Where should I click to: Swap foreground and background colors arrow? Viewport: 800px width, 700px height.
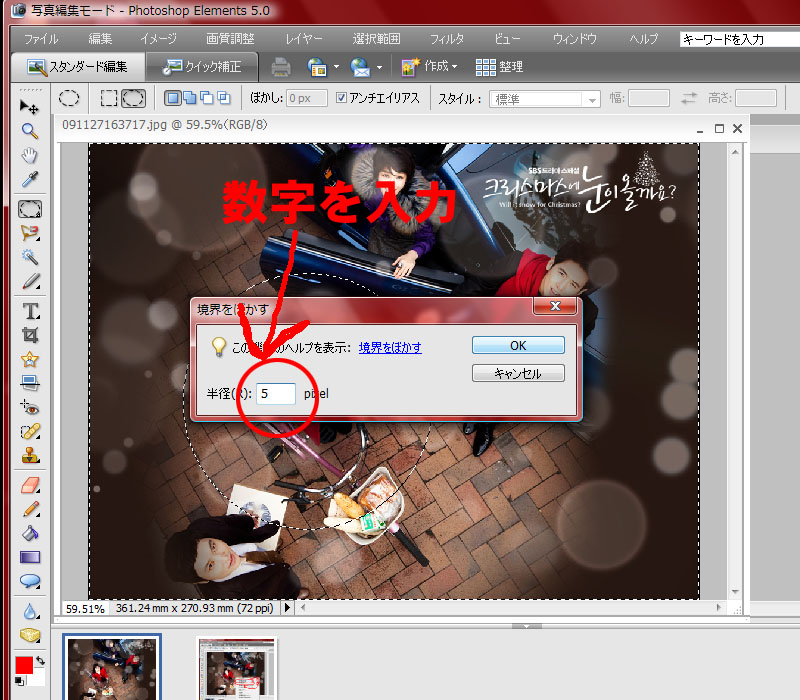40,660
